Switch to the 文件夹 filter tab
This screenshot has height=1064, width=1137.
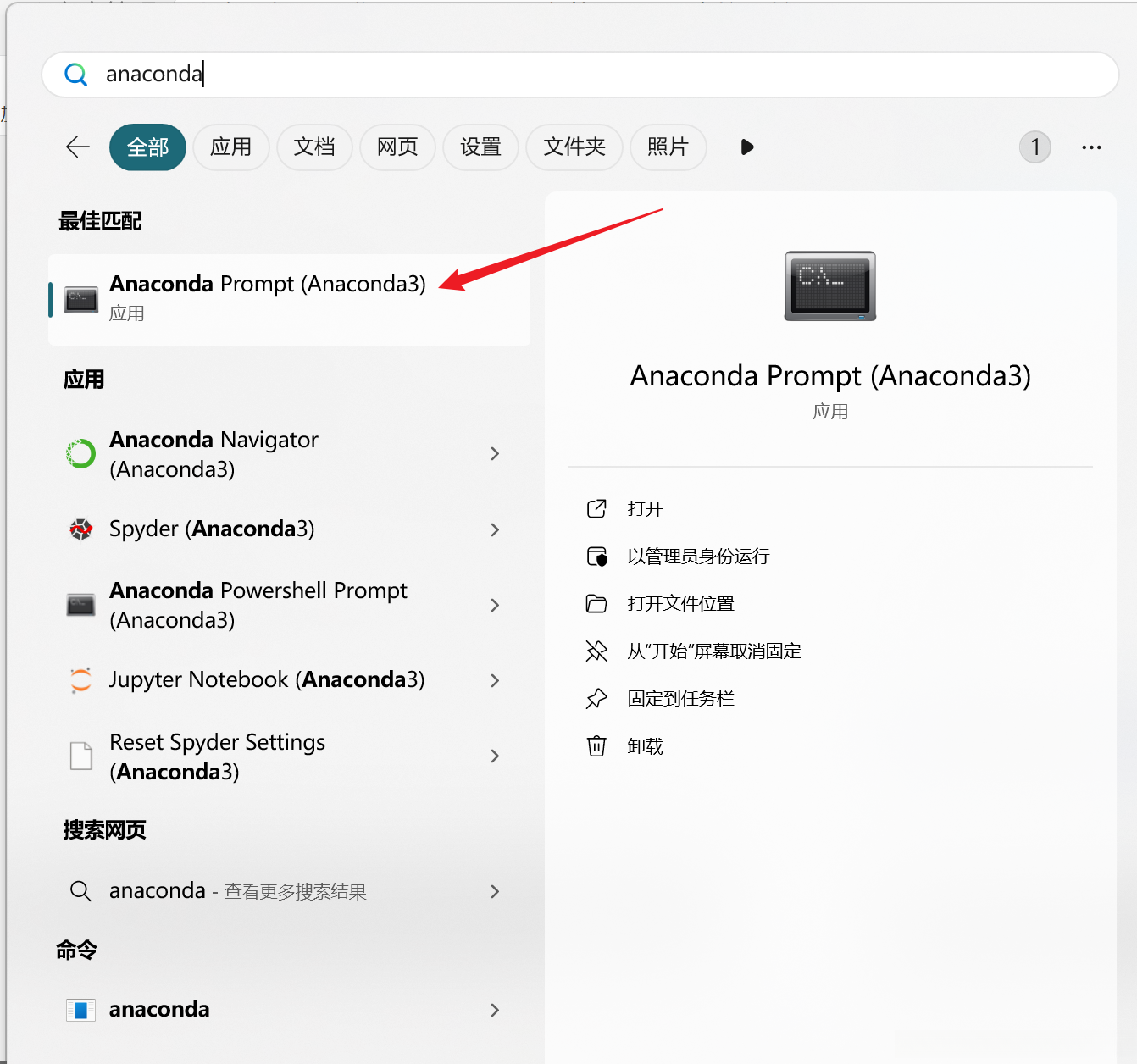tap(574, 147)
